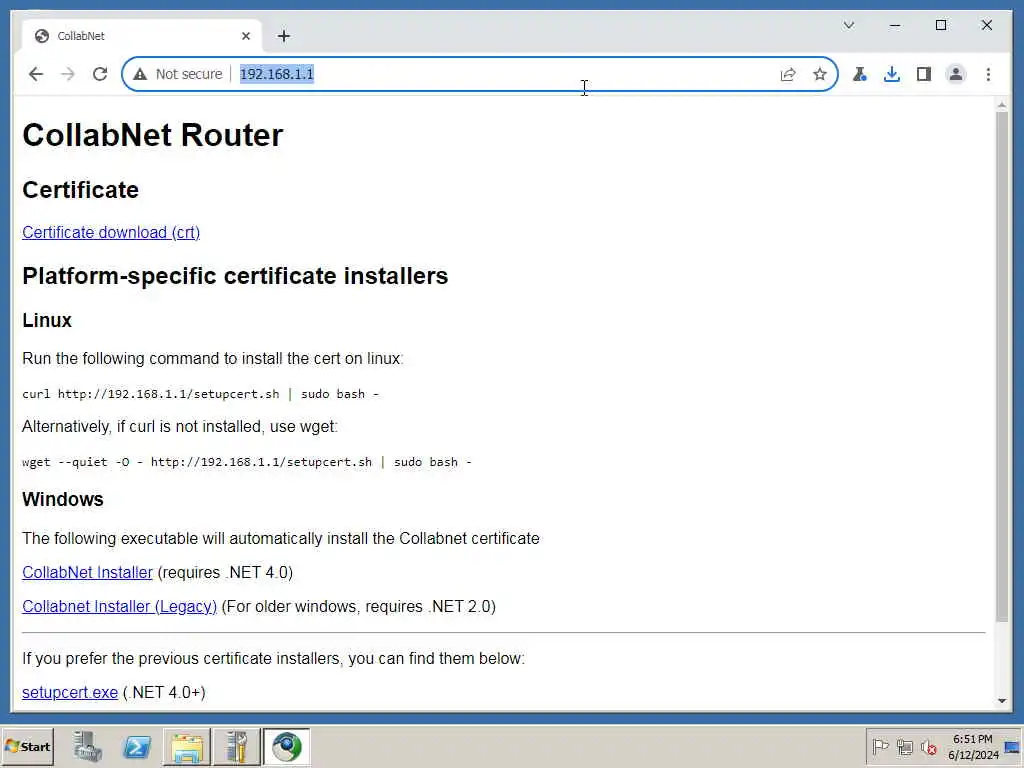Click the forward navigation arrow
Viewport: 1024px width, 768px height.
pyautogui.click(x=68, y=74)
